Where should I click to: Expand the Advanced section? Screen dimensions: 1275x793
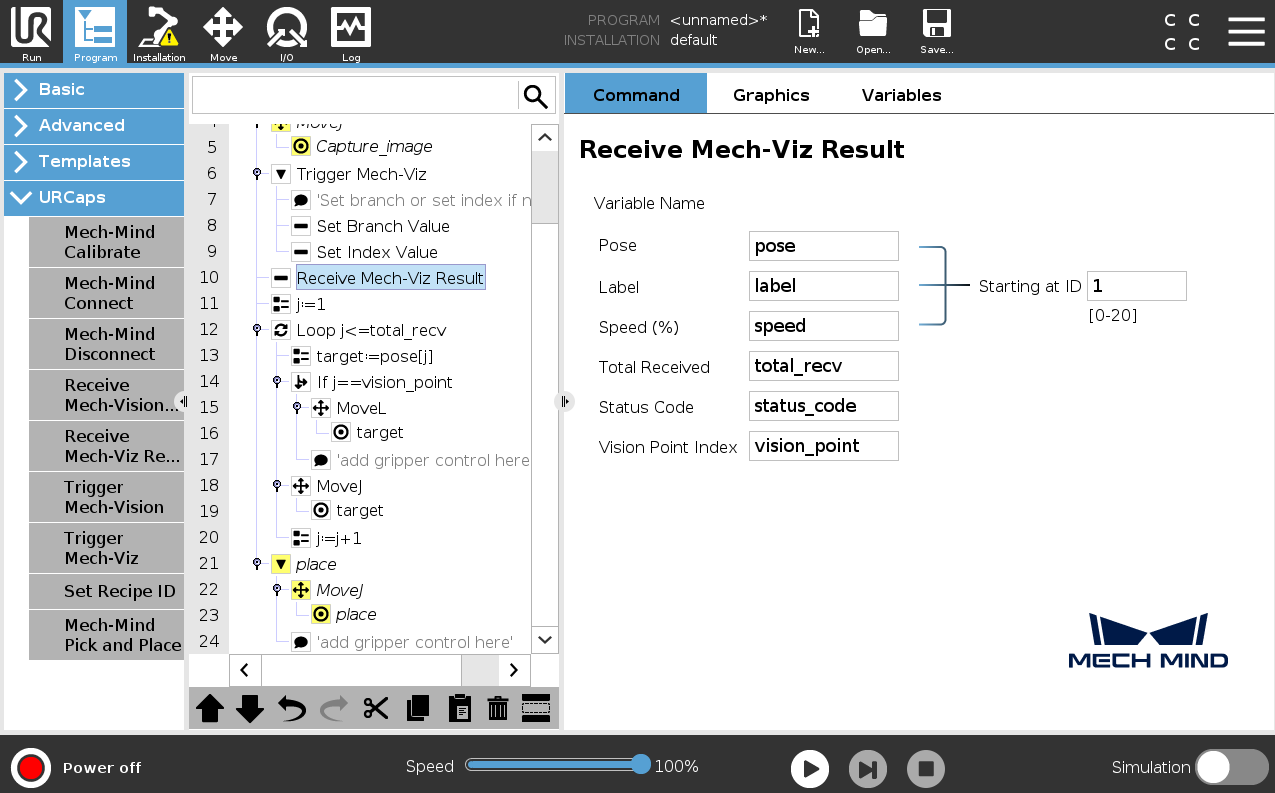(x=94, y=125)
